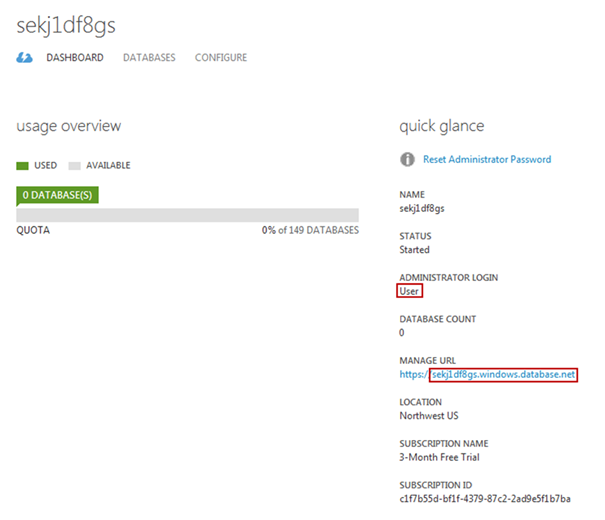
Task: Open the cloud quick-start icon tab
Action: point(24,58)
